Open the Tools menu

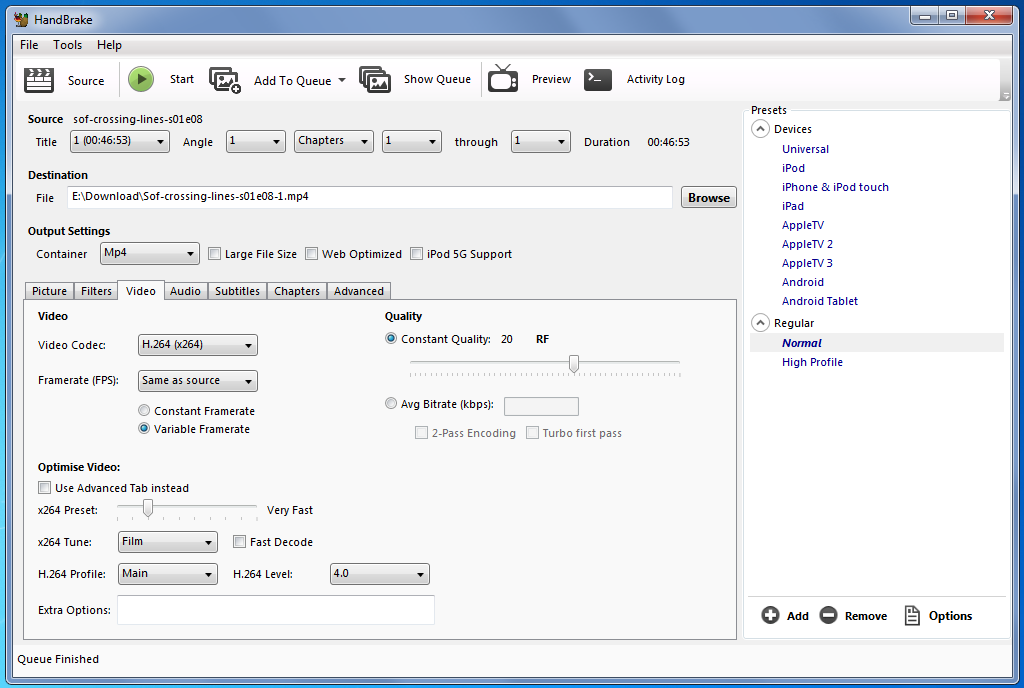(x=67, y=44)
